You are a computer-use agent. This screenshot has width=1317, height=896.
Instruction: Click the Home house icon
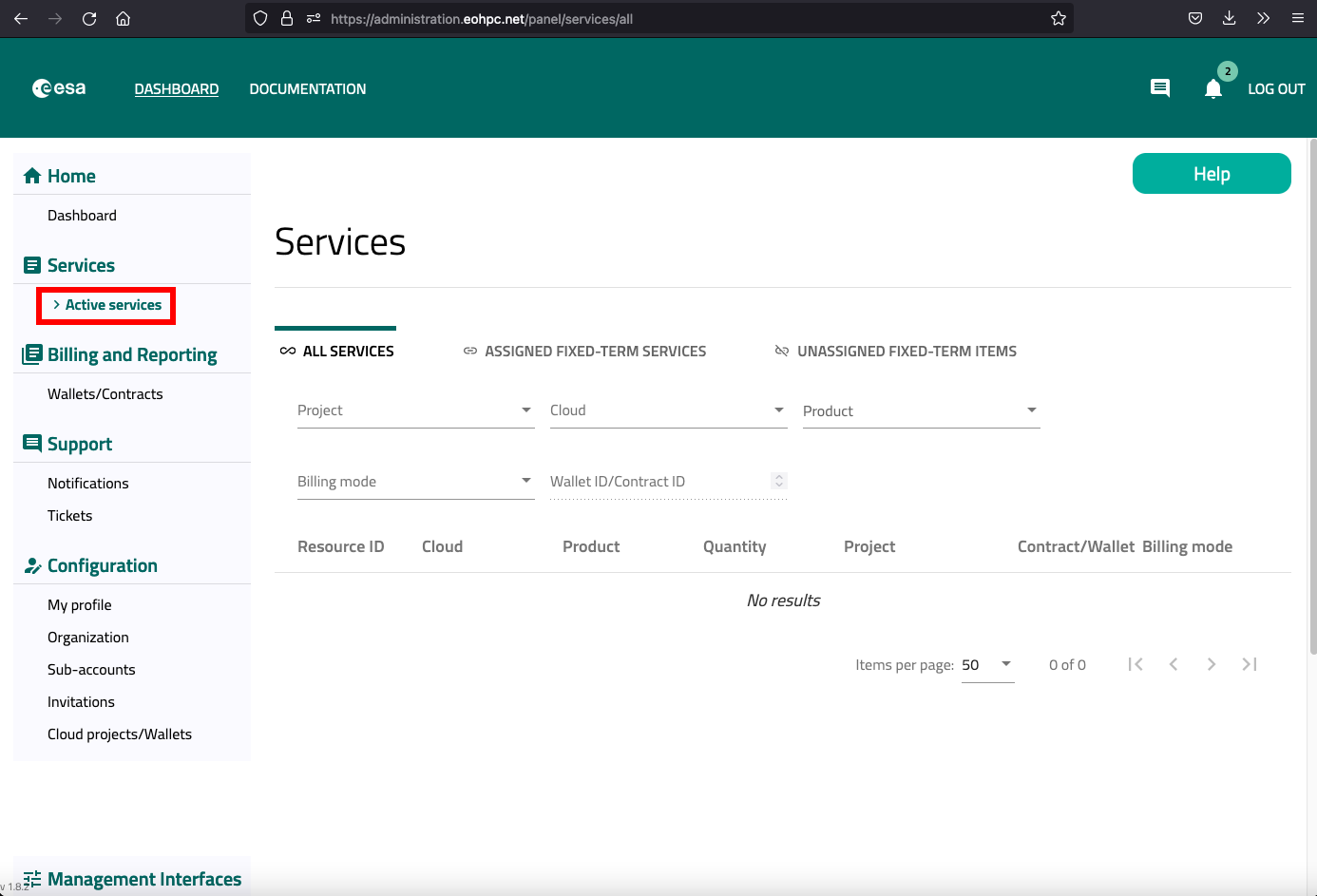[32, 176]
